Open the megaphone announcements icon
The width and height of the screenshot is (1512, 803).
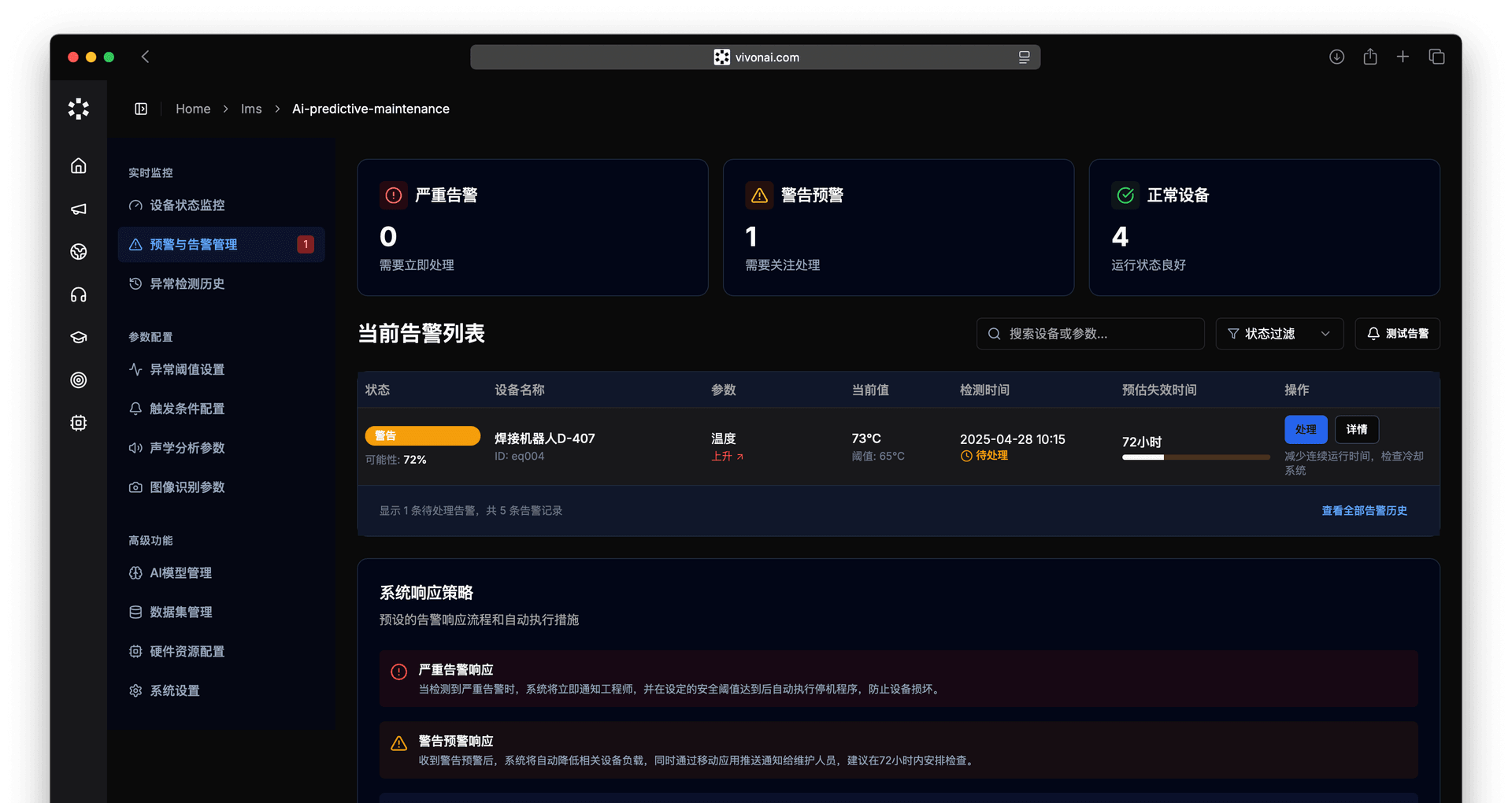(x=79, y=209)
